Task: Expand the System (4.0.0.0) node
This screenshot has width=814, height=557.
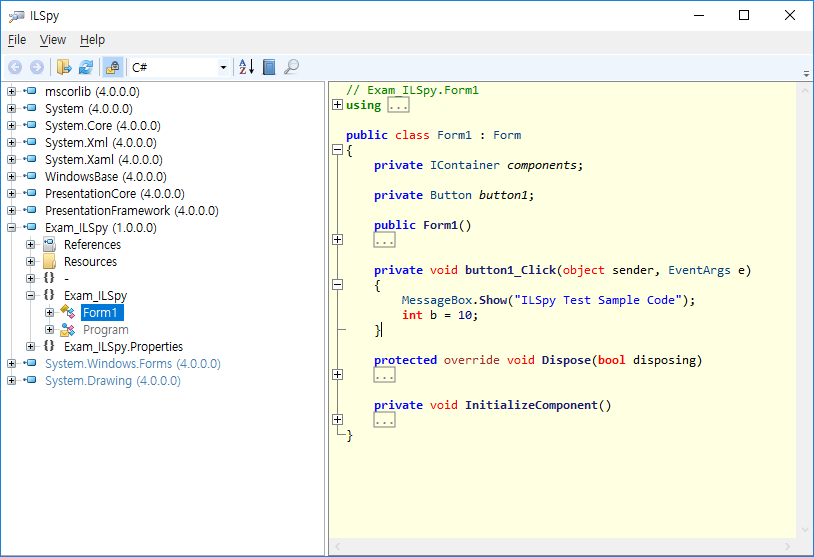Action: click(x=11, y=108)
